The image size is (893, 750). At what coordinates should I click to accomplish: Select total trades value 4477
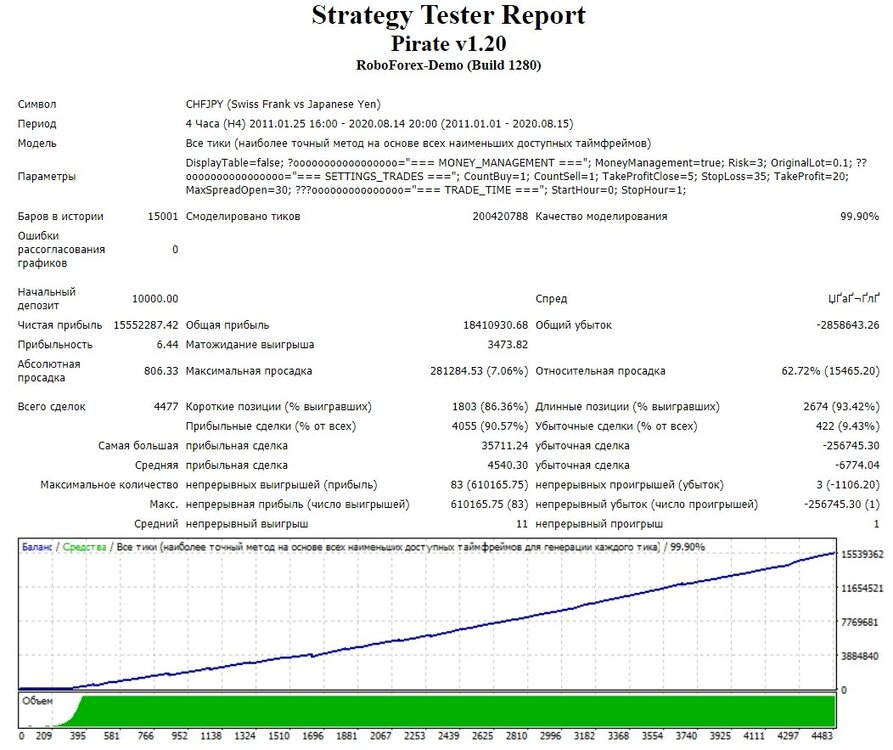(x=166, y=407)
